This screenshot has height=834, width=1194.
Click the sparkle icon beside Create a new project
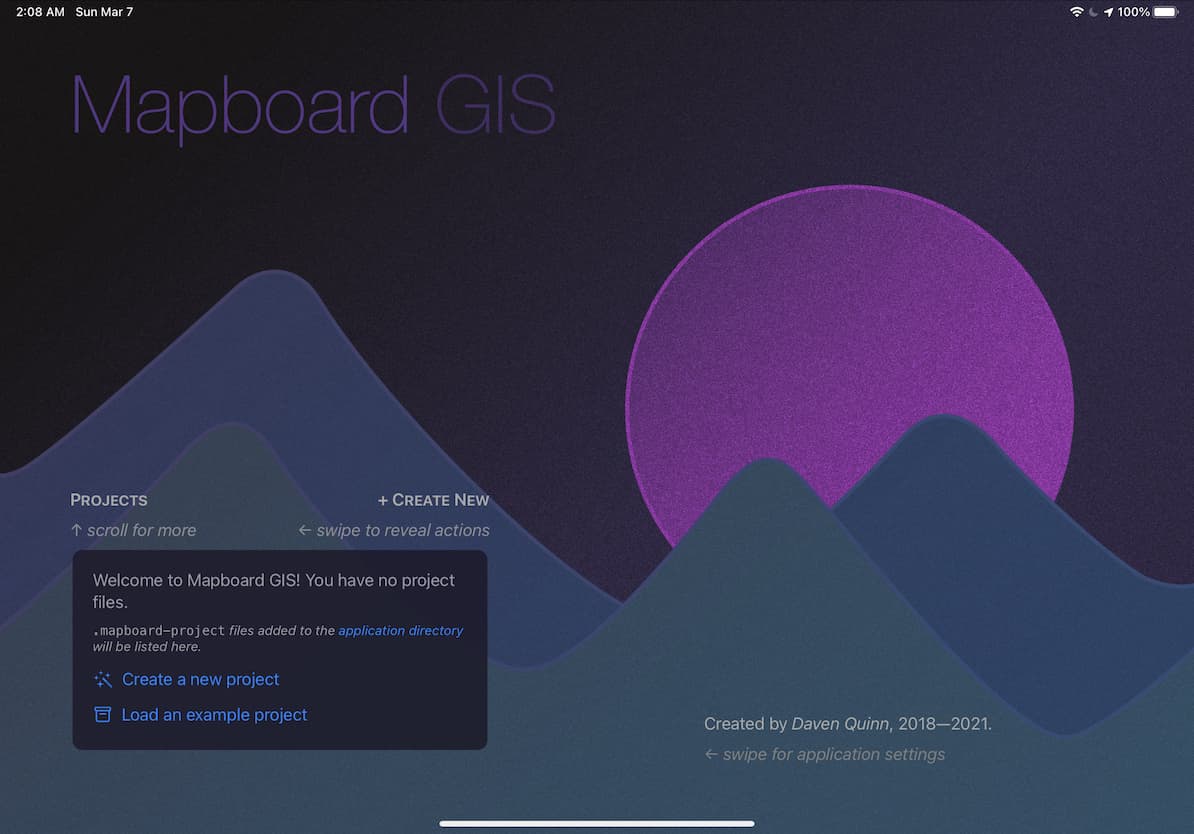(102, 680)
